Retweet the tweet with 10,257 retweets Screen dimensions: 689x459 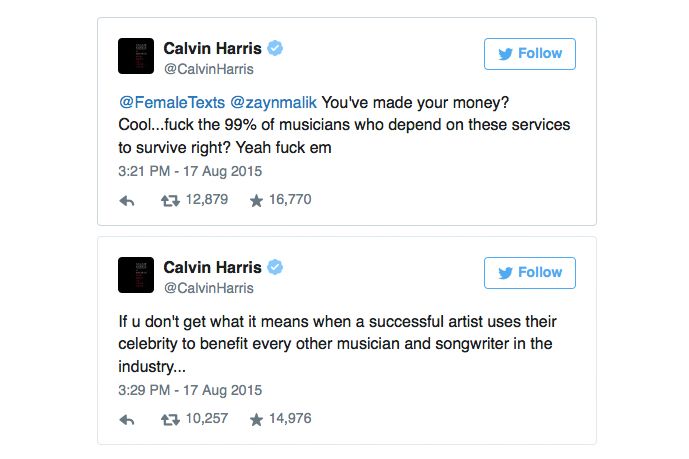click(x=170, y=420)
